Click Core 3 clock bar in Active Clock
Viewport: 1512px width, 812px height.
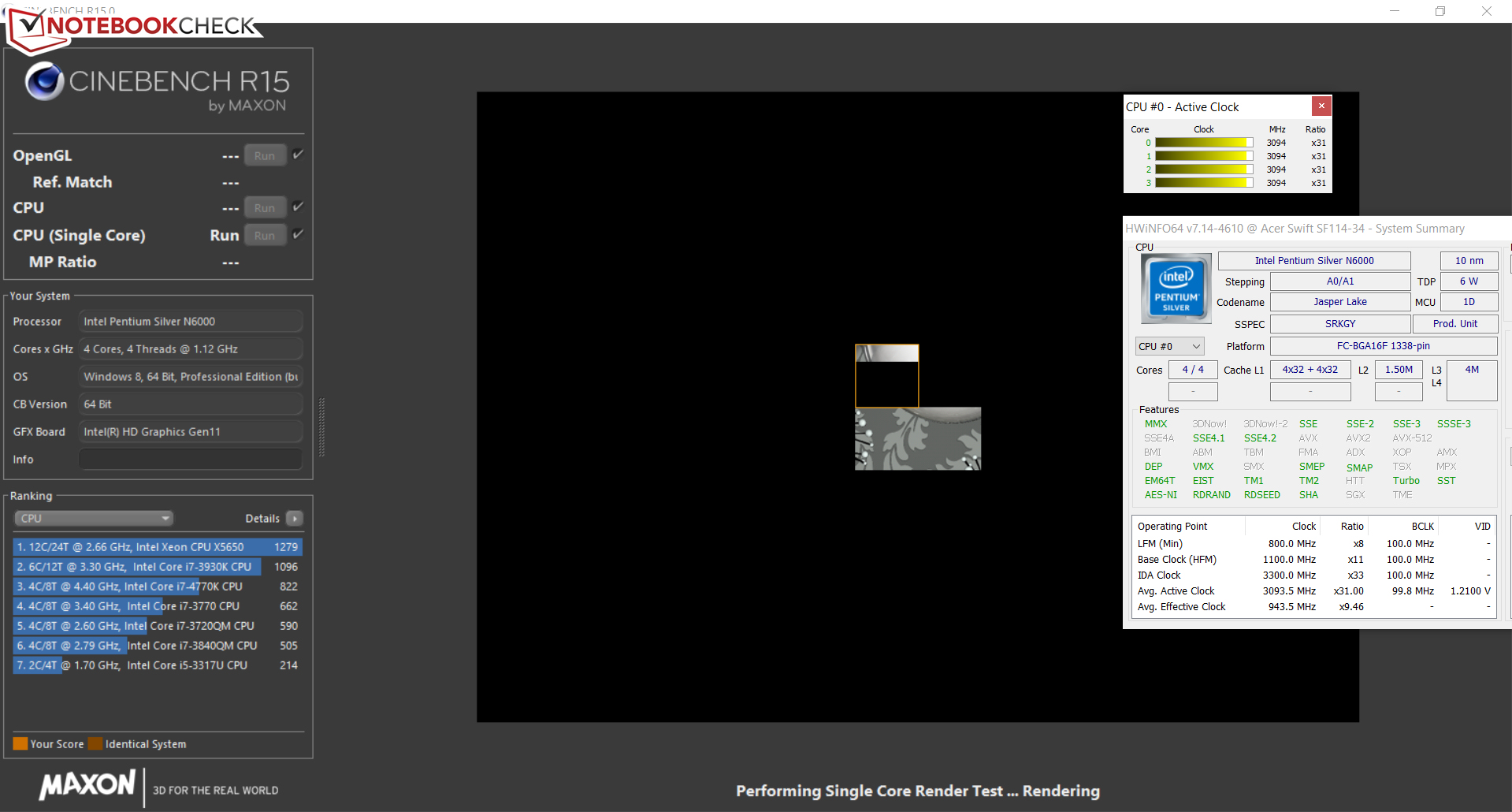(1204, 183)
